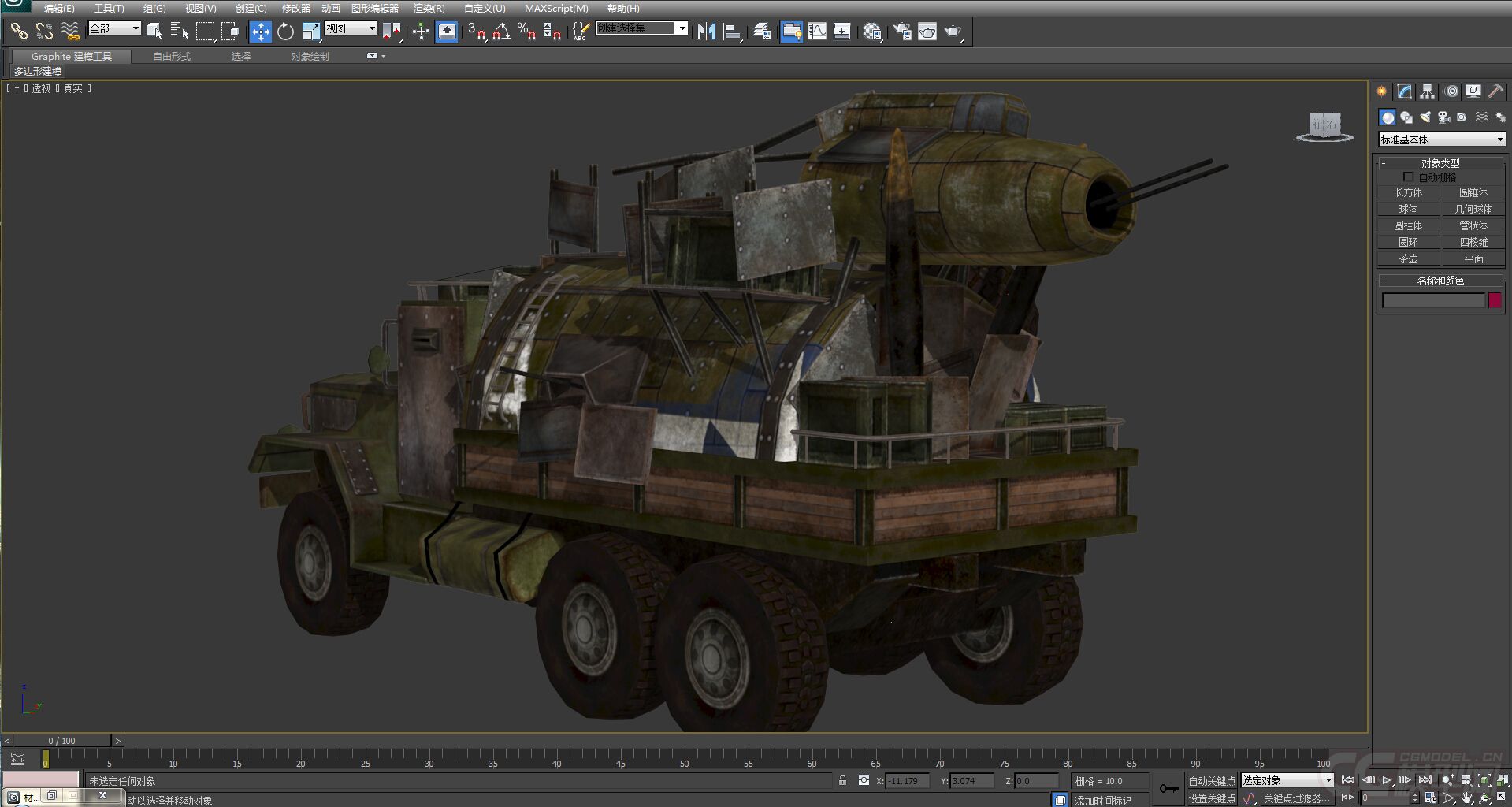
Task: Open the 创建选择集 named selection dropdown
Action: [x=641, y=28]
